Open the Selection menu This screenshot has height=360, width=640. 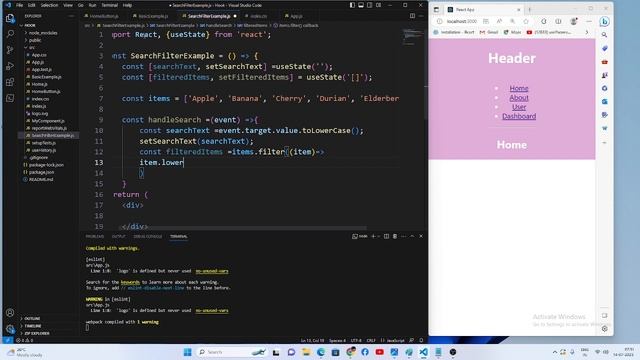click(x=49, y=5)
